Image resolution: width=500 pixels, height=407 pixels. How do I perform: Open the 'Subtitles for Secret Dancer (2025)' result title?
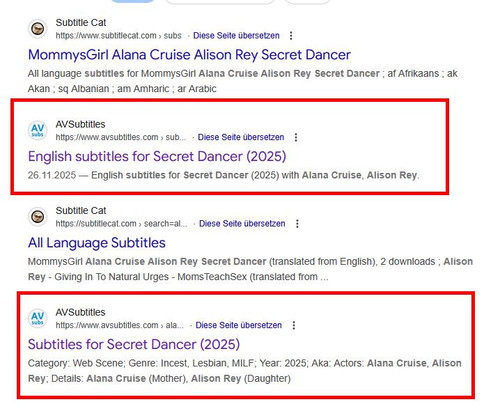134,344
